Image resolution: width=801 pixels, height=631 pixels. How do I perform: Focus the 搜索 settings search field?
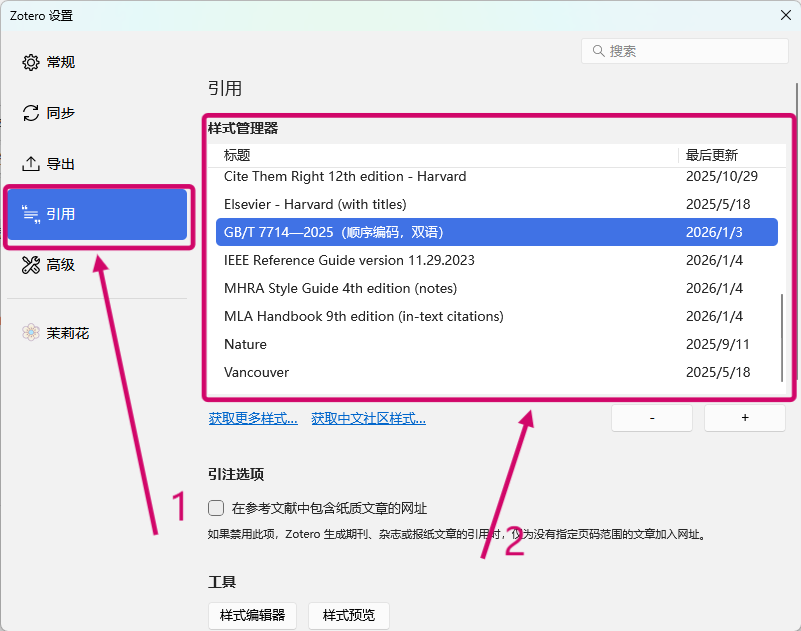coord(685,51)
